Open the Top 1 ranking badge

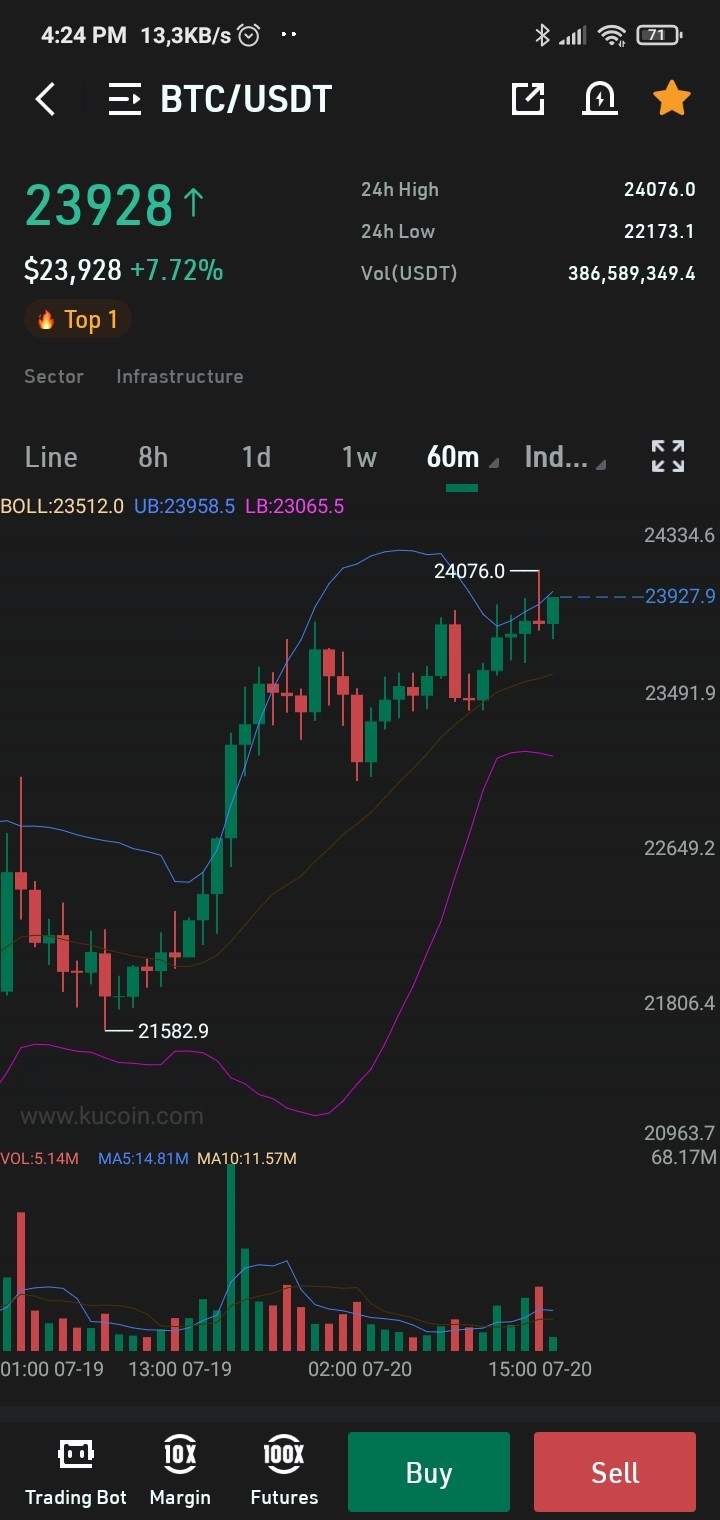click(x=78, y=320)
